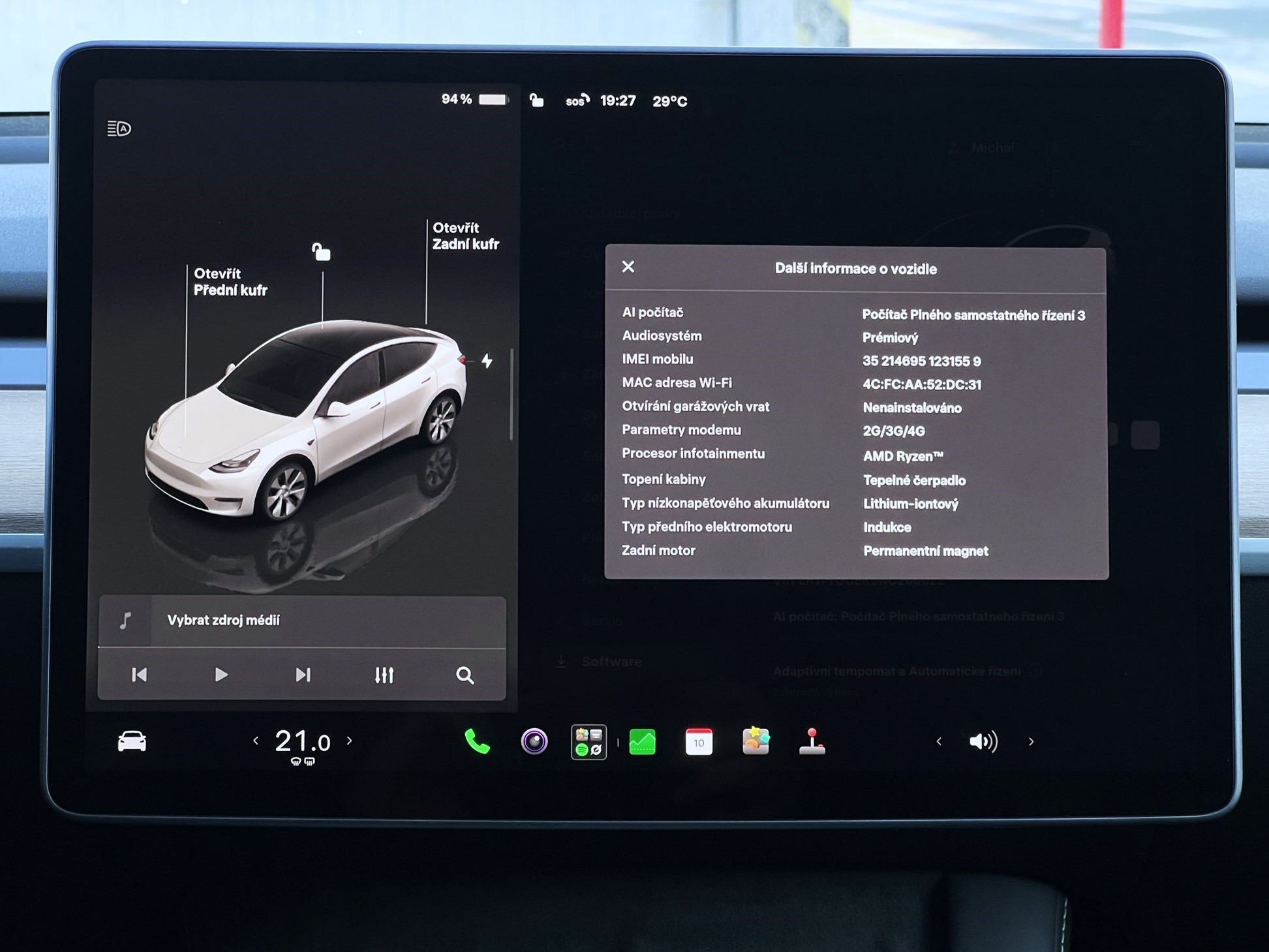Skip to the next track
Viewport: 1269px width, 952px height.
pyautogui.click(x=303, y=675)
